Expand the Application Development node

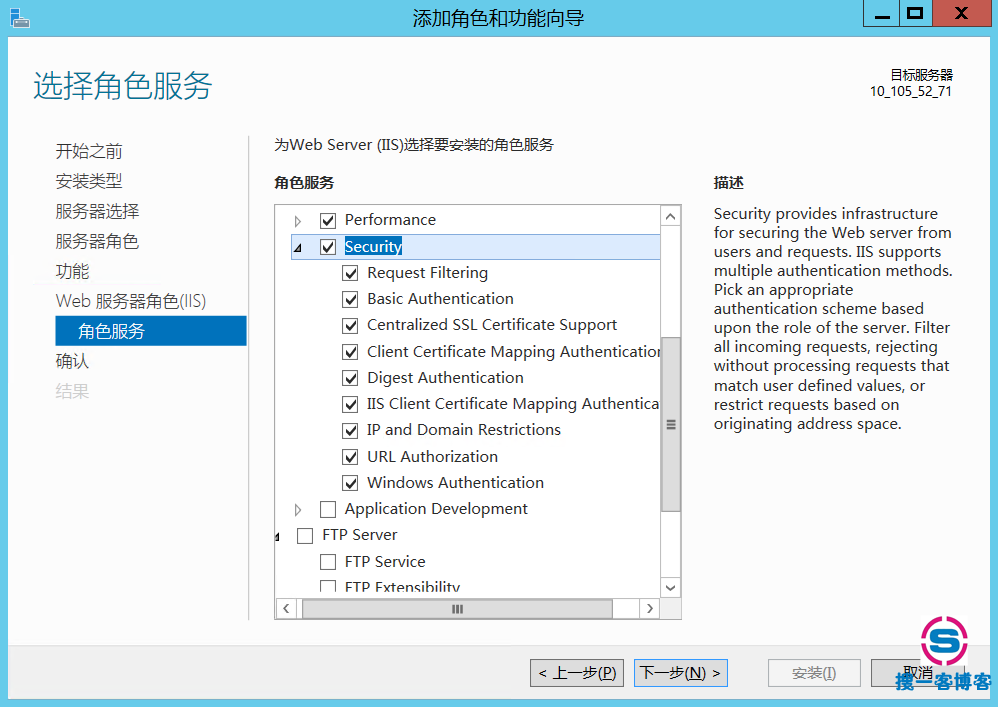click(x=298, y=510)
